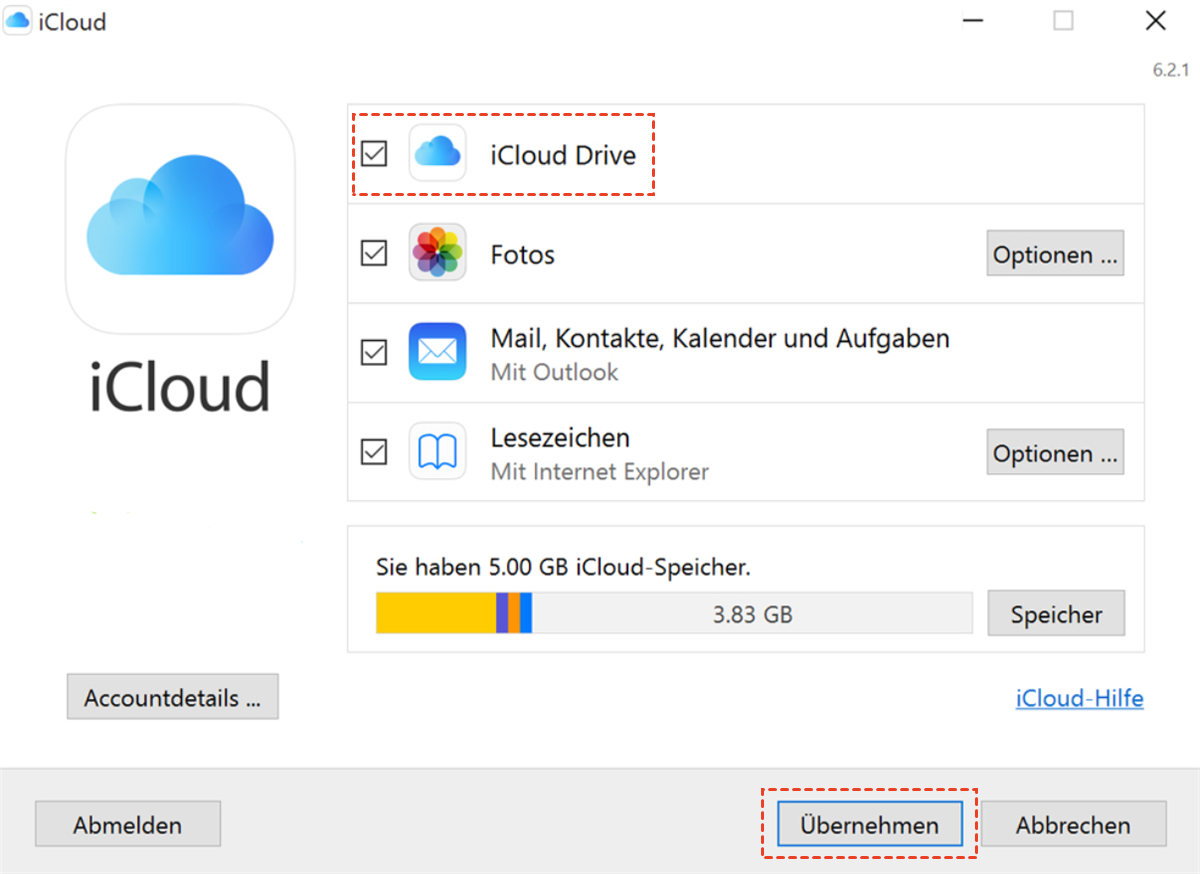The height and width of the screenshot is (874, 1200).
Task: Apply changes with Übernehmen
Action: point(869,825)
